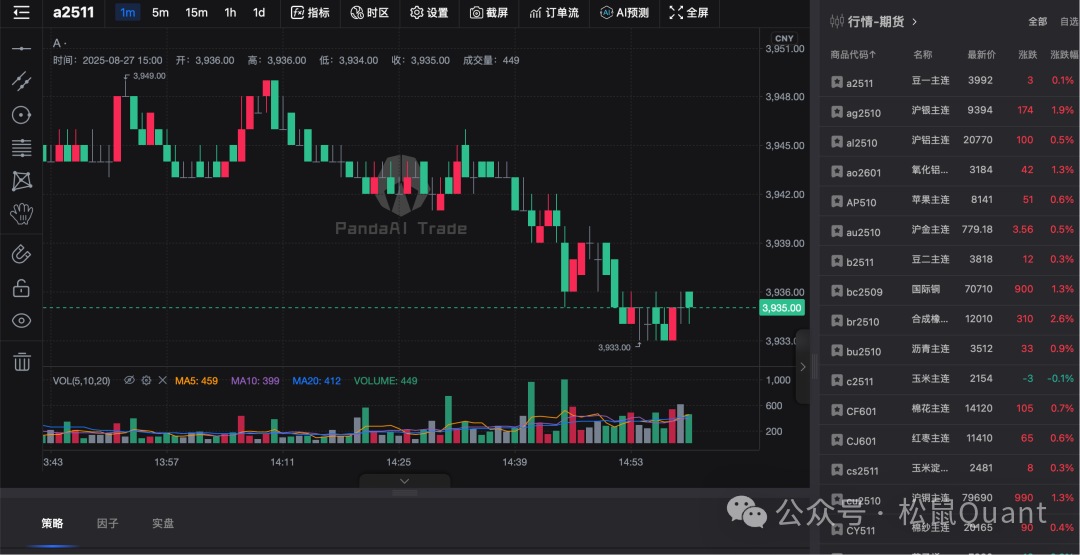Click the 截屏 screenshot button

click(488, 12)
